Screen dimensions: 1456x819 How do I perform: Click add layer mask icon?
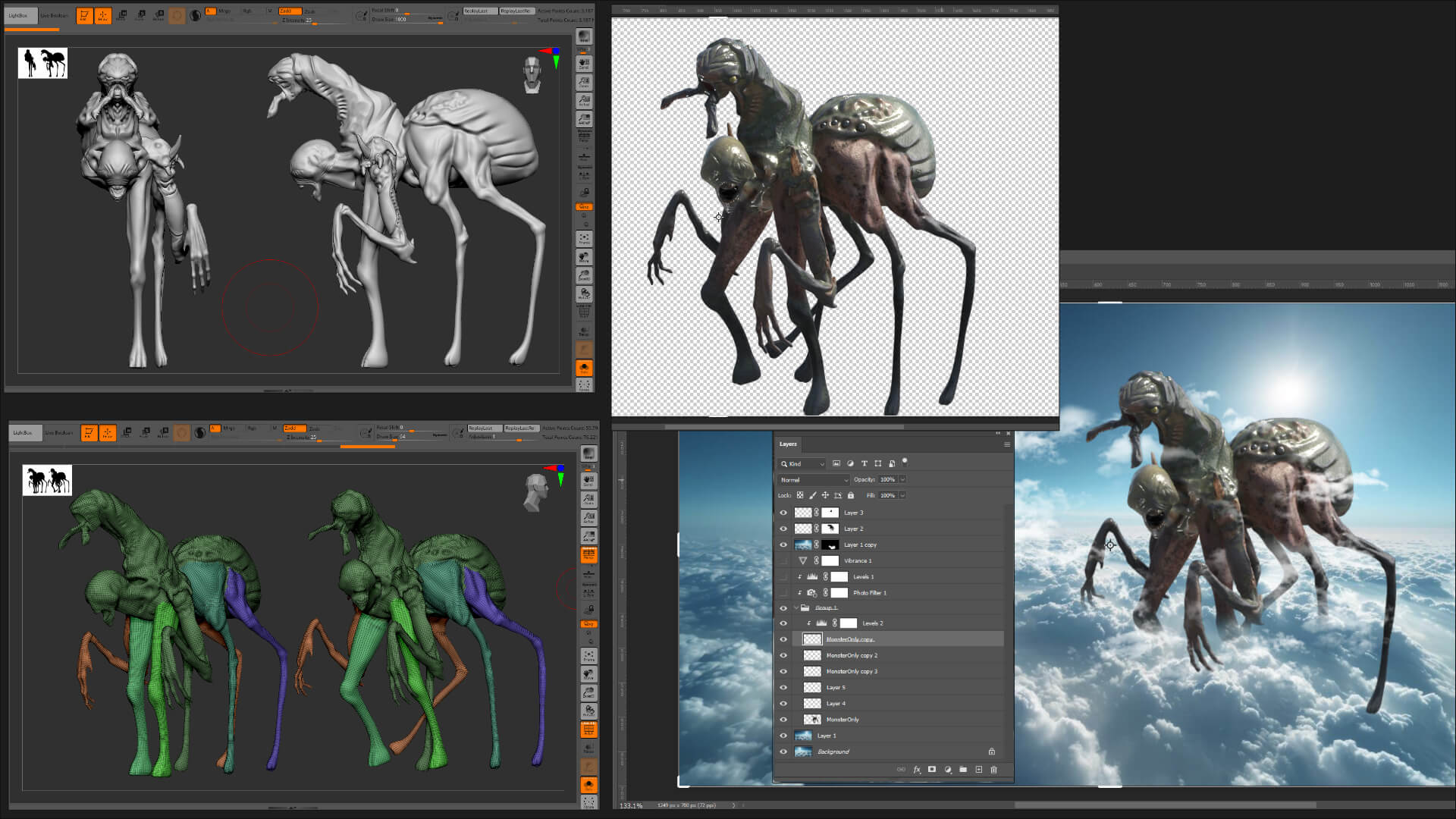pyautogui.click(x=932, y=770)
